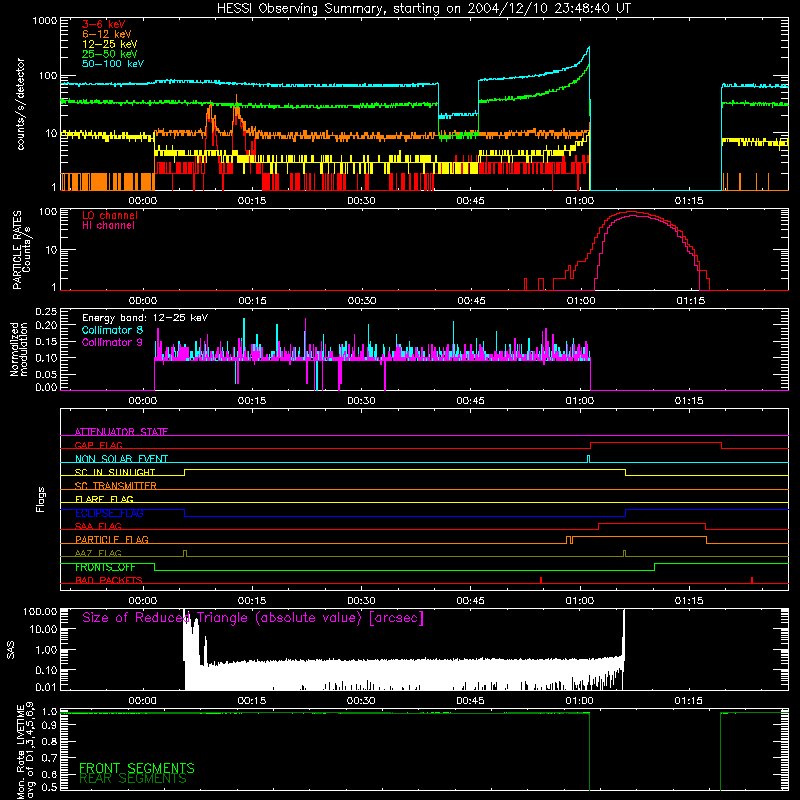The height and width of the screenshot is (800, 800).
Task: Click the Flags panel axis label
Action: [x=41, y=499]
